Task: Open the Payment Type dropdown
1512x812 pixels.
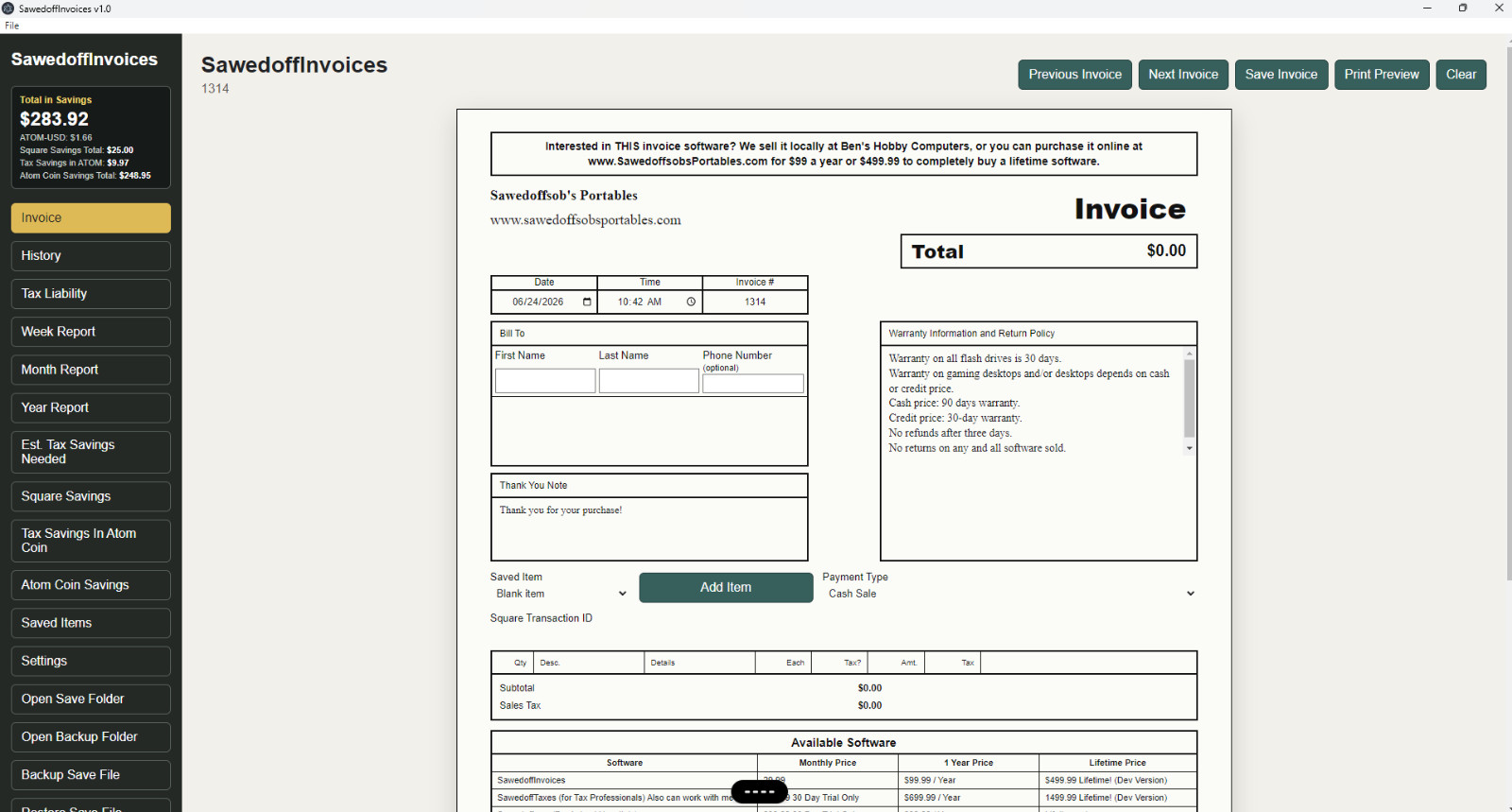Action: coord(1010,594)
